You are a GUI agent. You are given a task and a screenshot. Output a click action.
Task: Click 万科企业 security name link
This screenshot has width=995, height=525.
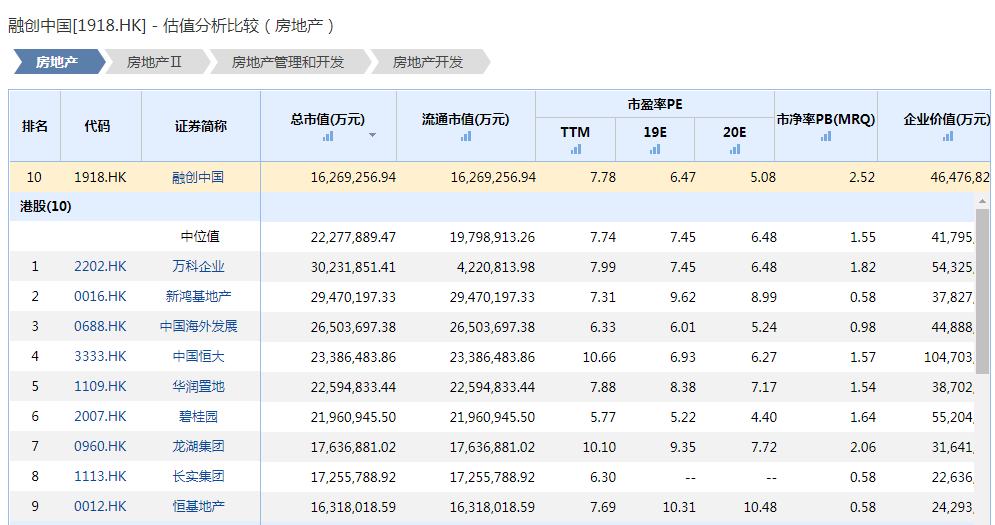pyautogui.click(x=199, y=267)
